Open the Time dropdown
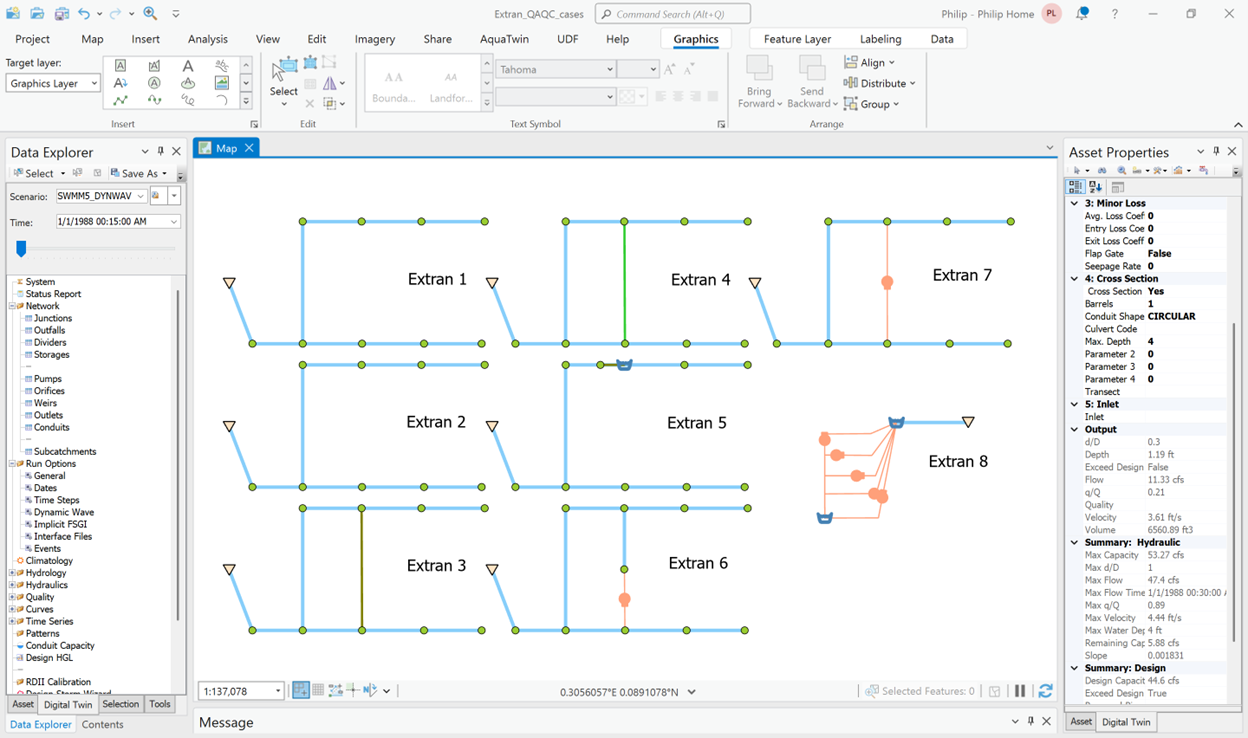The height and width of the screenshot is (738, 1248). [x=174, y=222]
